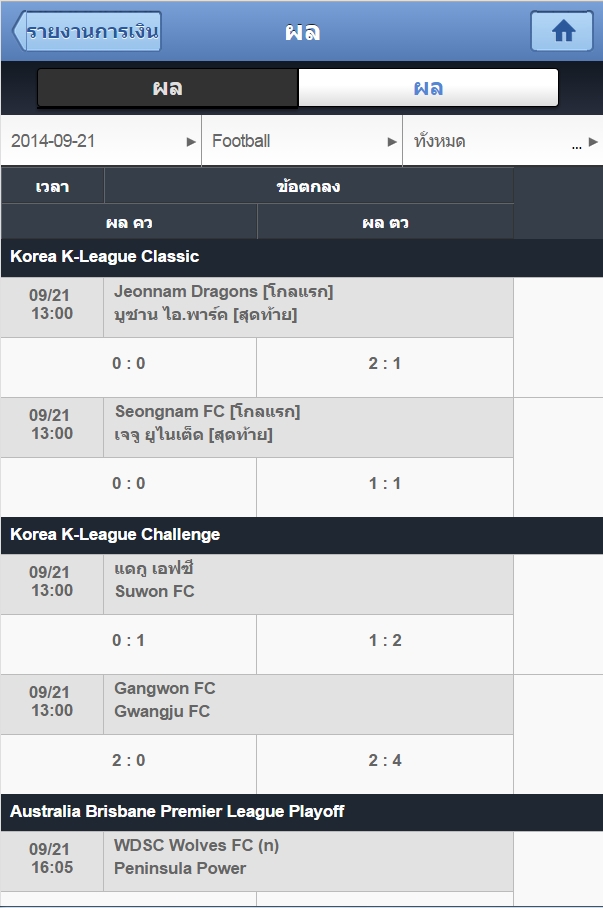Select the Jeonnam Dragons match row
The image size is (603, 908).
click(x=257, y=307)
